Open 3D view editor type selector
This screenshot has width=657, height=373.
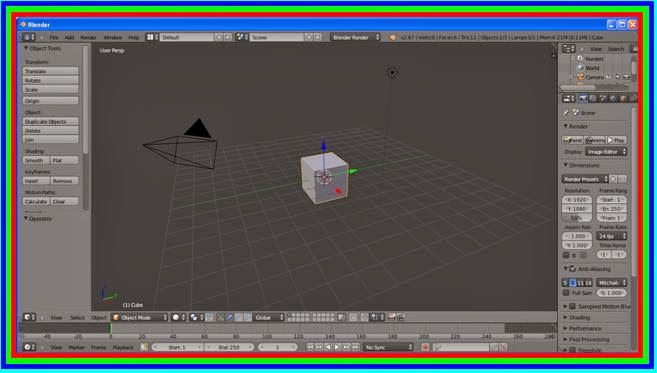(x=29, y=317)
